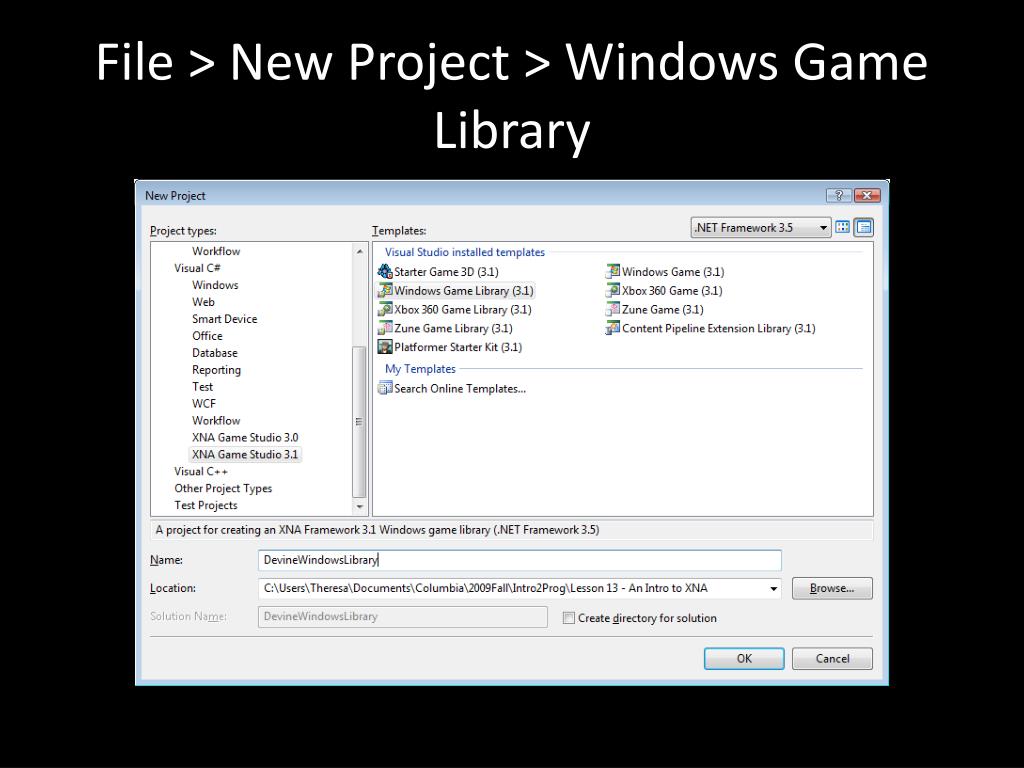This screenshot has width=1024, height=768.
Task: Select the Database project type
Action: 215,353
